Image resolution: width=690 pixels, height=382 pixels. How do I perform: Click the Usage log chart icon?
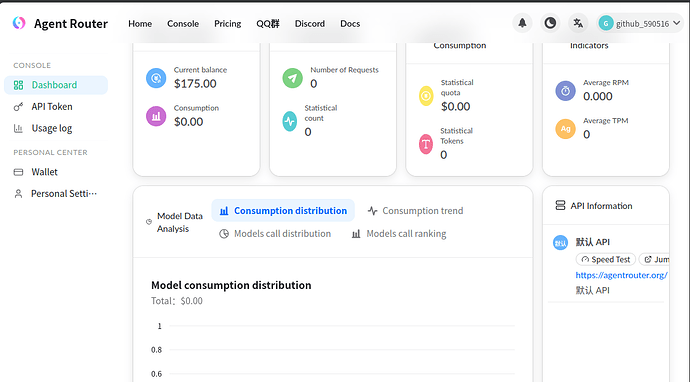tap(18, 129)
